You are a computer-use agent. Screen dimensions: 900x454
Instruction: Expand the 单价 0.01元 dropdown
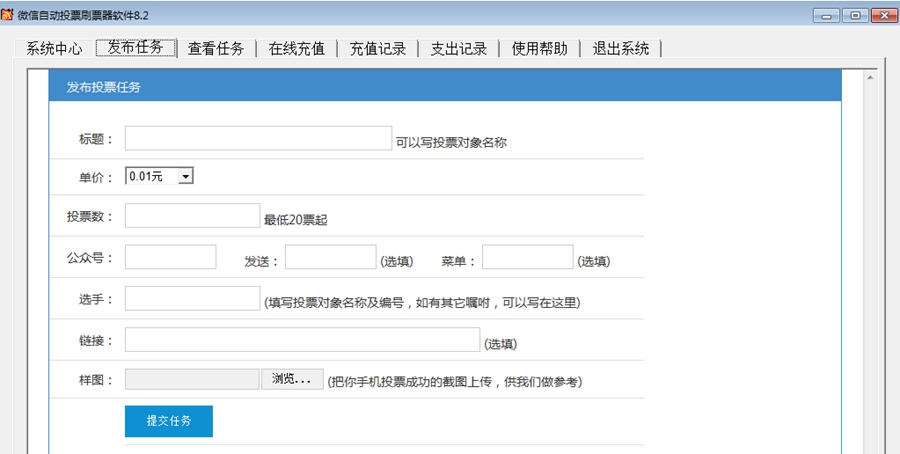(x=159, y=176)
